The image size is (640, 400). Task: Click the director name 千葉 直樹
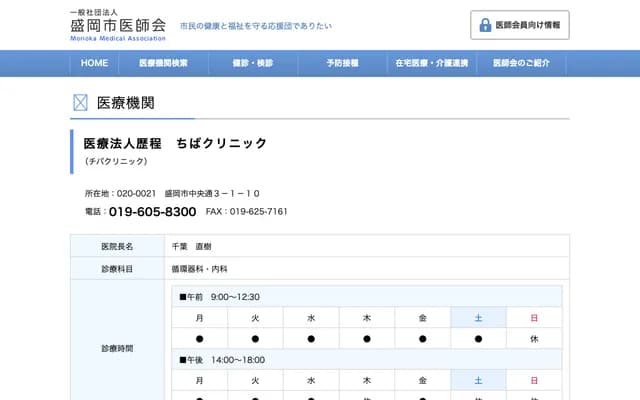click(x=191, y=246)
